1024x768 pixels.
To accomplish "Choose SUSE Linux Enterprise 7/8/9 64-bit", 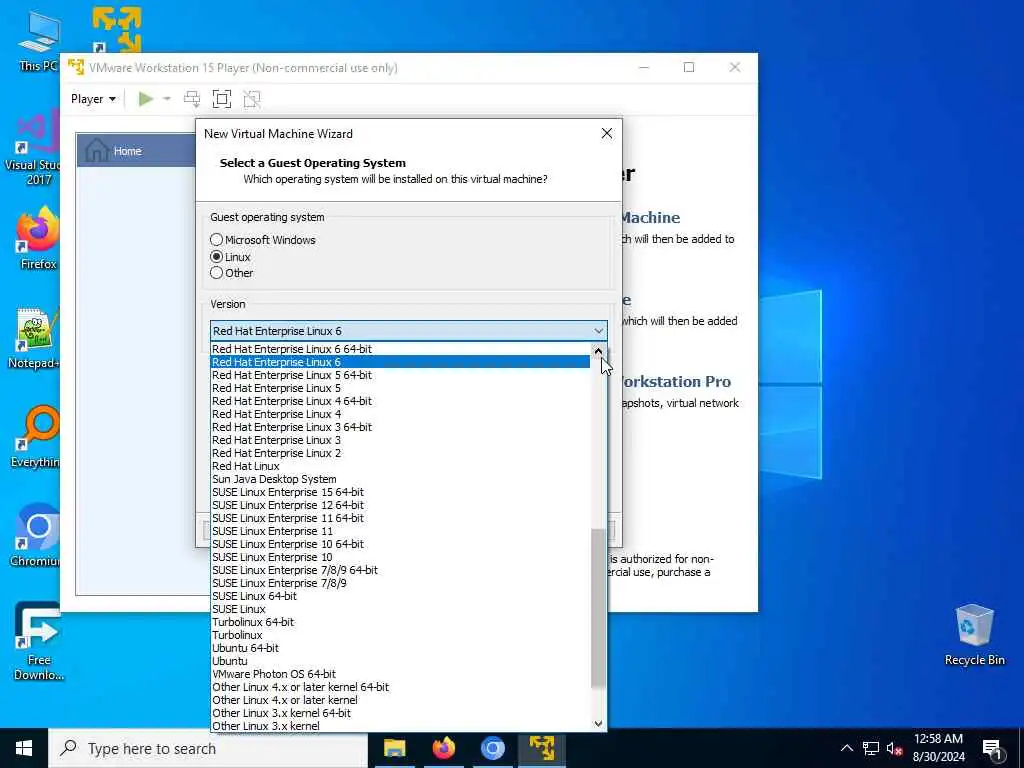I will click(x=401, y=570).
